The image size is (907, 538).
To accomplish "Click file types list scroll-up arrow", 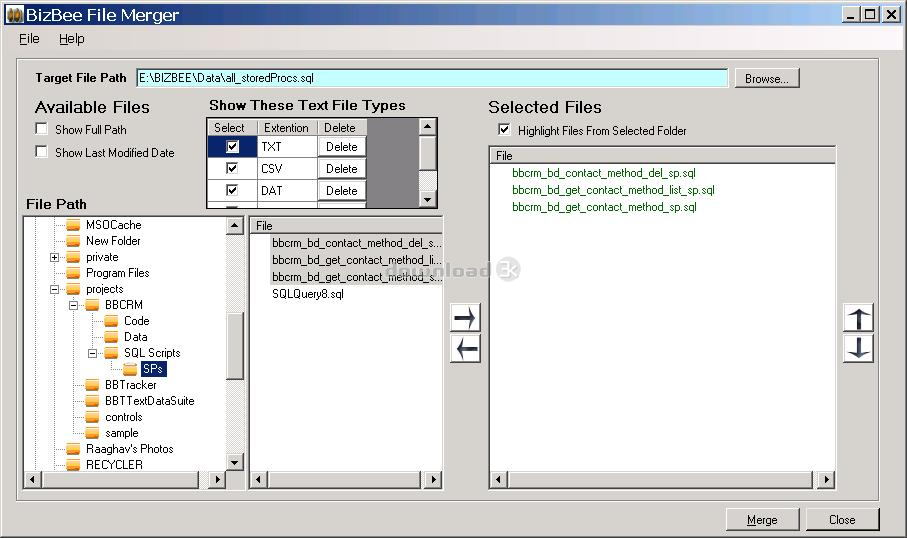I will 427,127.
